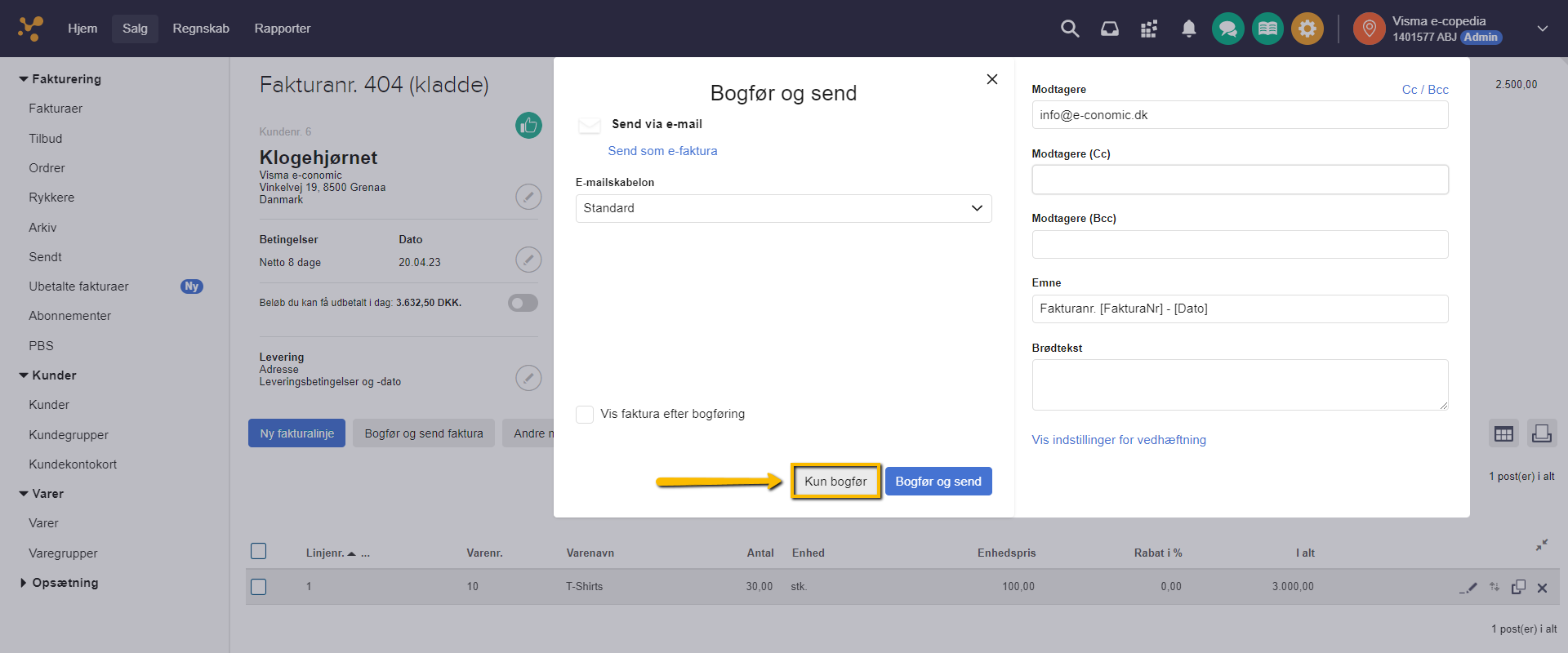
Task: Open the inbox tray icon
Action: (x=1109, y=29)
